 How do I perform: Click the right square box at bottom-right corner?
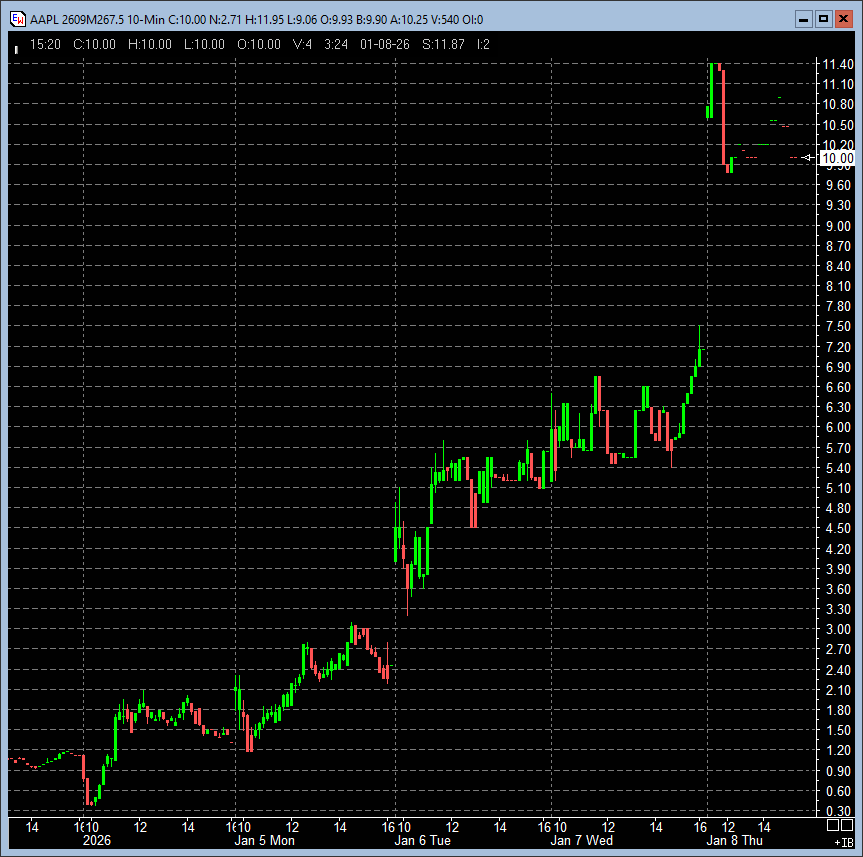coord(848,826)
